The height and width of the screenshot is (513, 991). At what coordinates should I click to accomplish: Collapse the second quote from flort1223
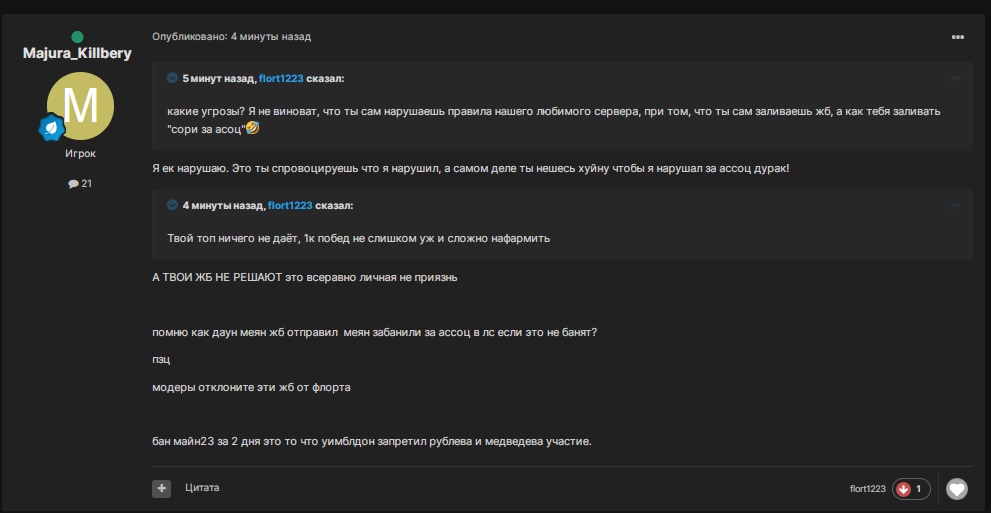[x=172, y=205]
